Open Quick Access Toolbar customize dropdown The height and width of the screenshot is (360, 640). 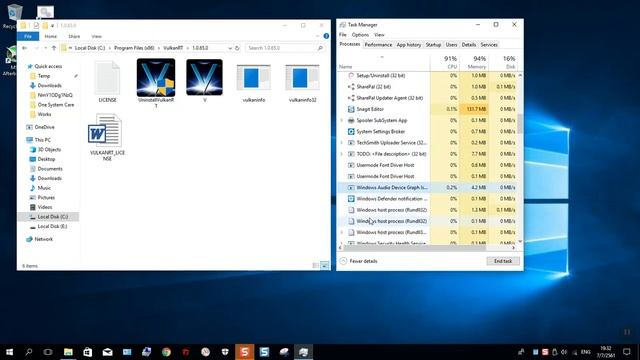[52, 26]
